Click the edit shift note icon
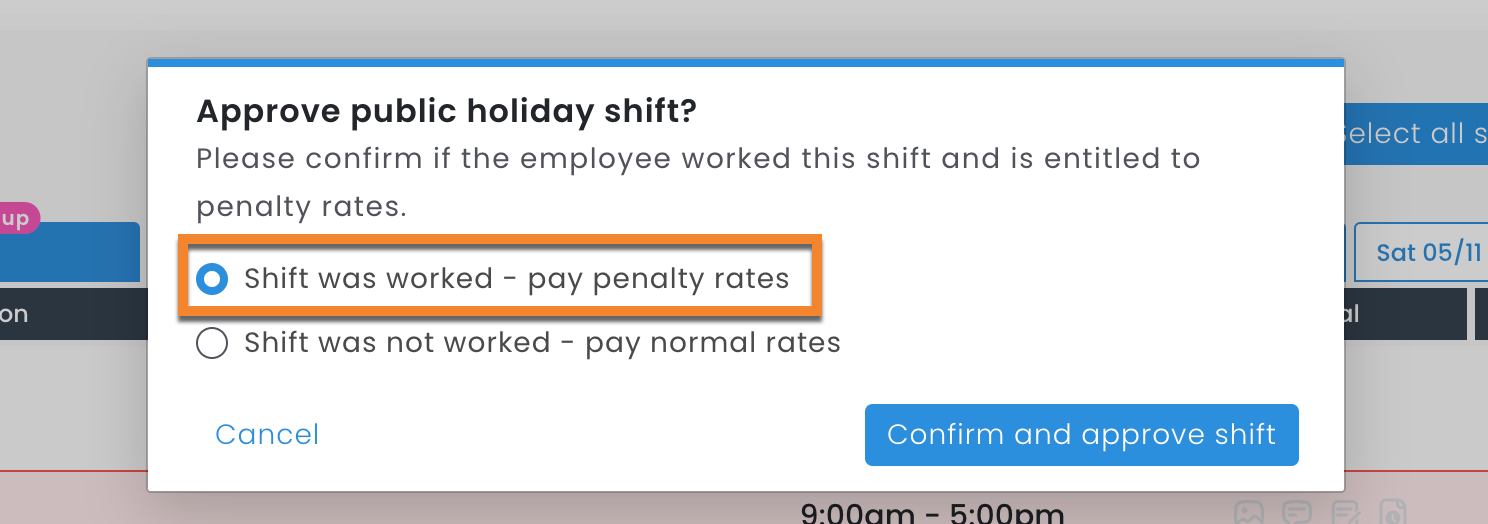 pos(1346,513)
